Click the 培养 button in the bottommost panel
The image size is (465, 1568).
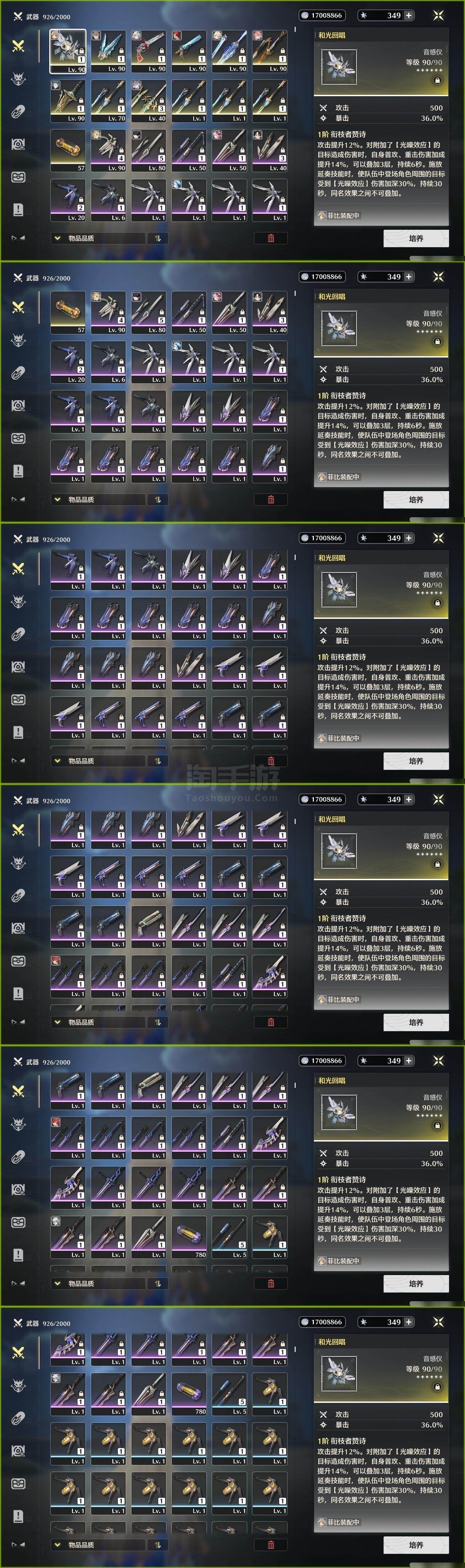click(x=416, y=1545)
